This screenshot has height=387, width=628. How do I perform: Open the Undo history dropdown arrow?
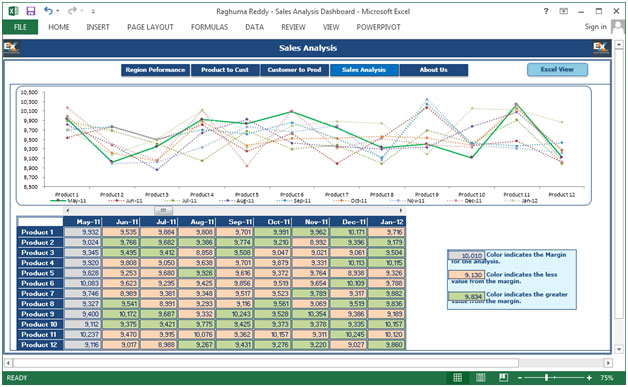pyautogui.click(x=58, y=11)
